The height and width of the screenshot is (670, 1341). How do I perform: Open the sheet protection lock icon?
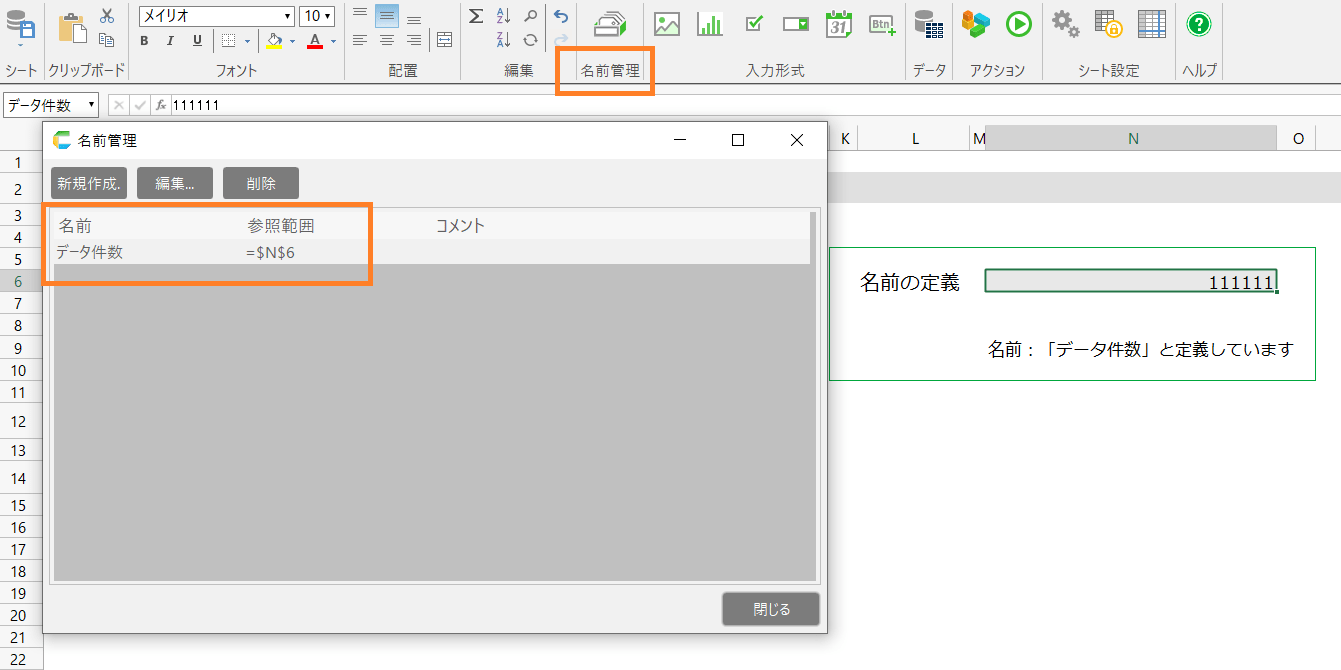tap(1107, 25)
